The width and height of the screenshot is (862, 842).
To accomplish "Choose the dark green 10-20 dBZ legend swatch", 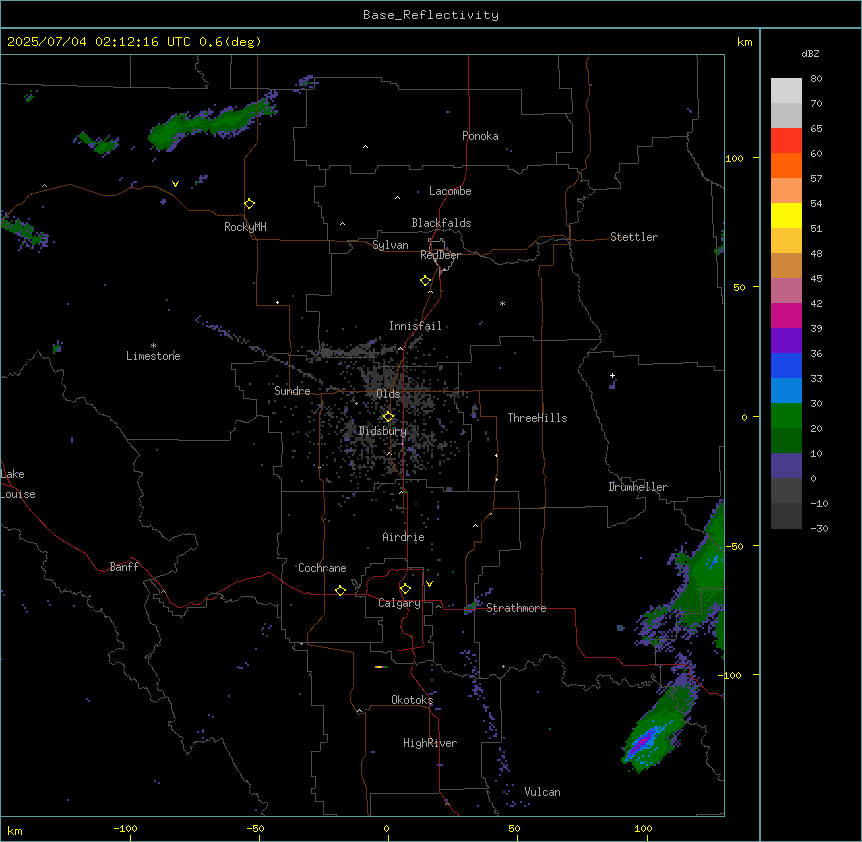I will tap(786, 440).
